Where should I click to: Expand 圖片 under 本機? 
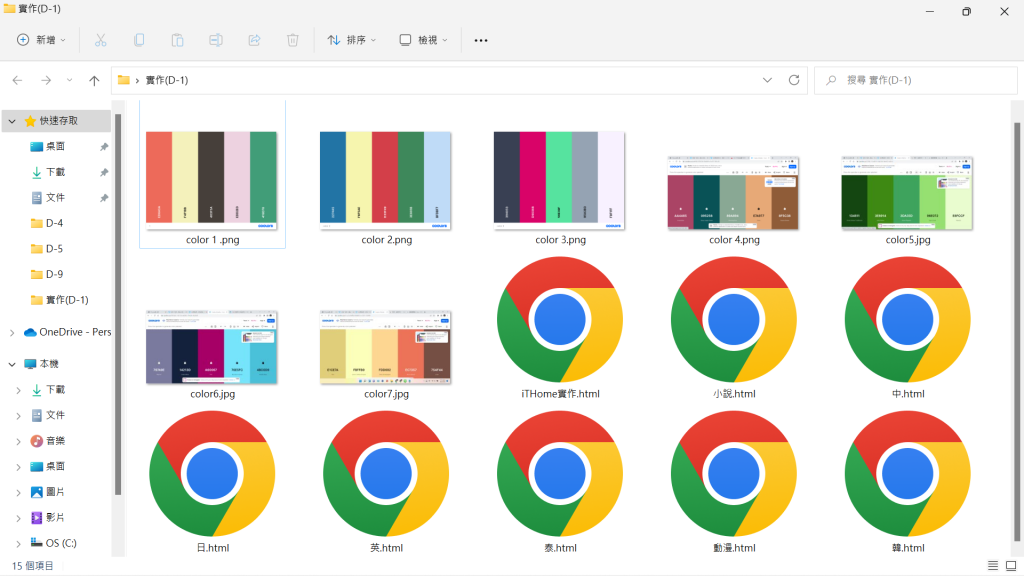coord(18,492)
